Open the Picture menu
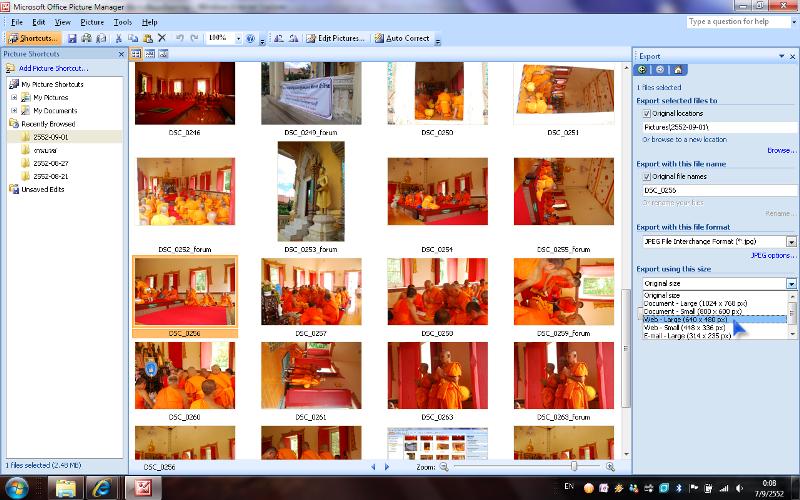 click(92, 21)
